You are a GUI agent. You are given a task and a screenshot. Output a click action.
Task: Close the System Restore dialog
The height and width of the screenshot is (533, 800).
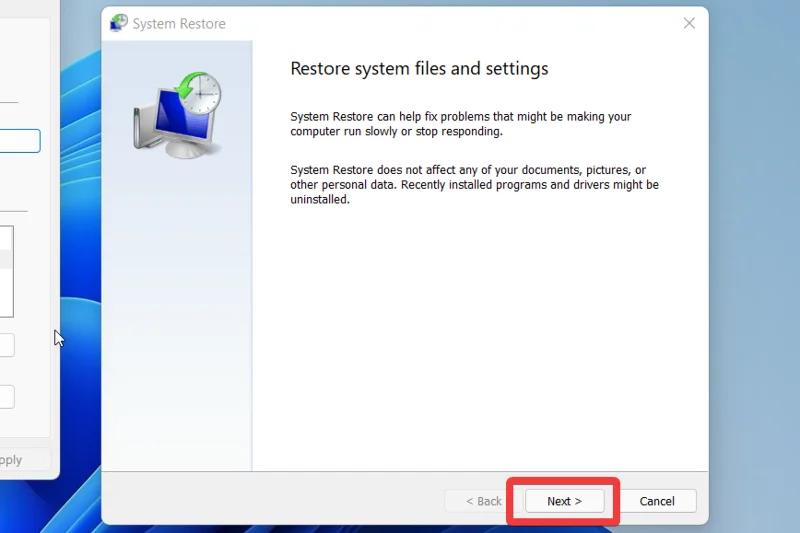[x=689, y=23]
